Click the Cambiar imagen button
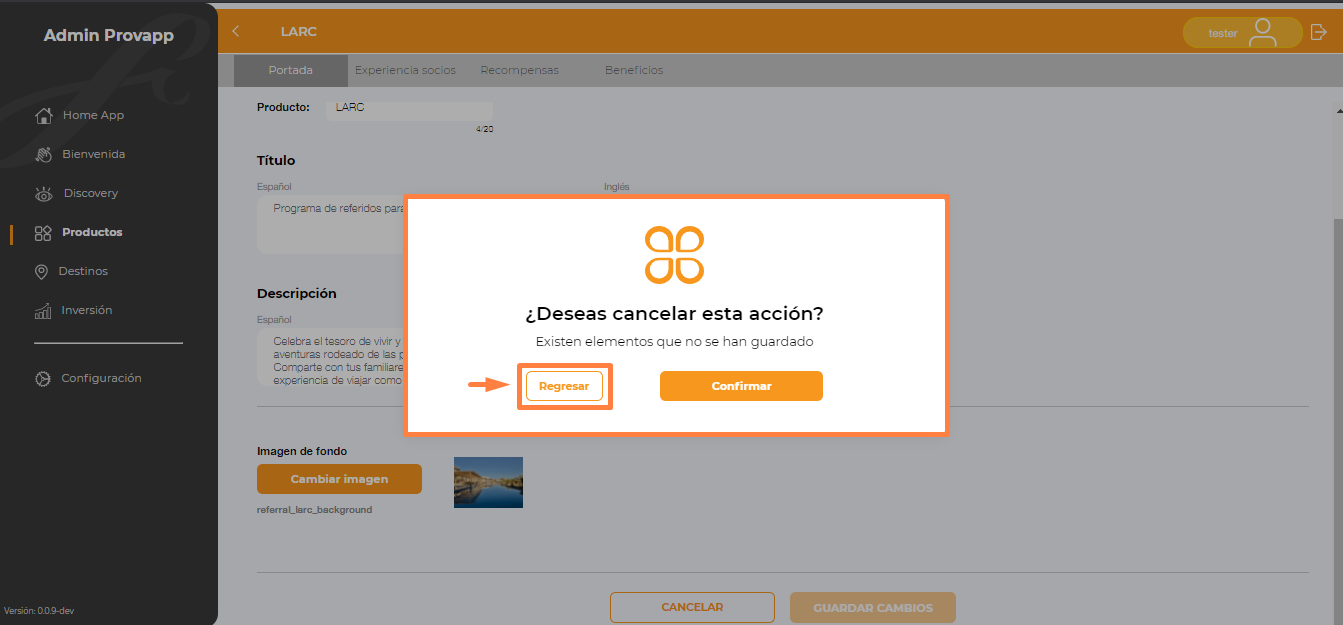The height and width of the screenshot is (625, 1343). tap(339, 479)
